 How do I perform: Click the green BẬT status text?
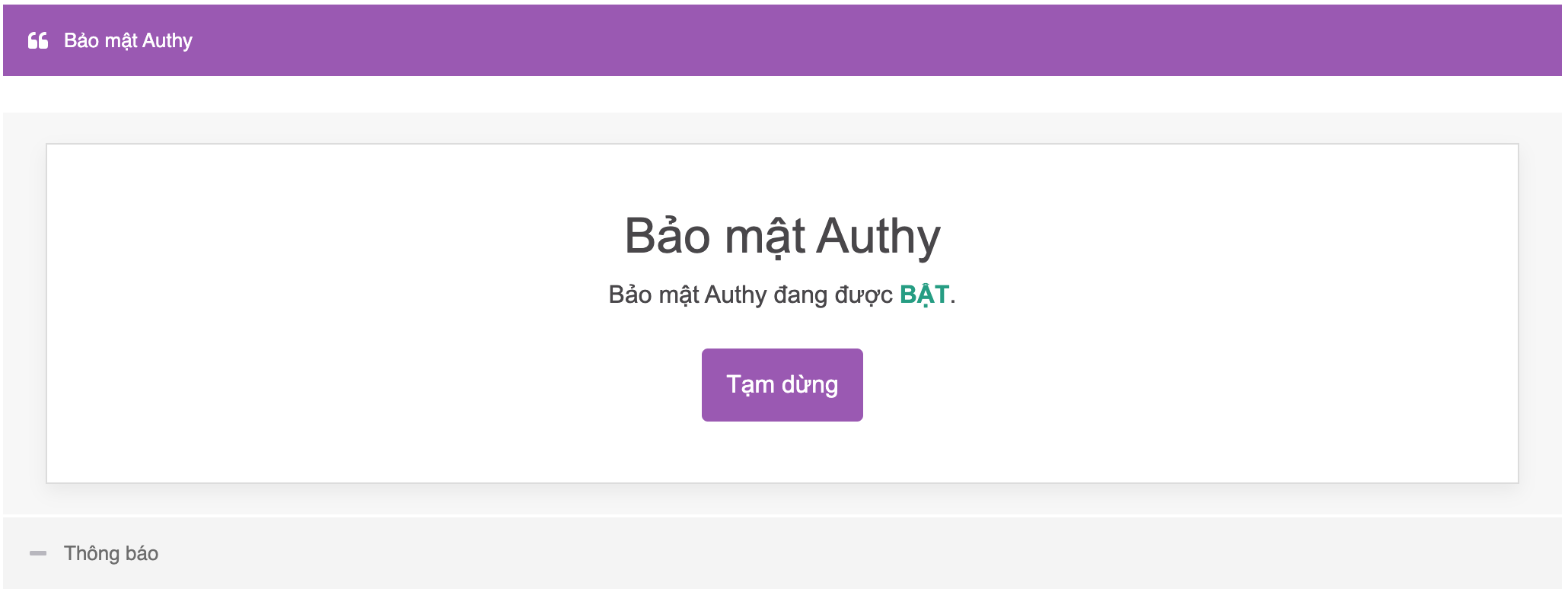coord(924,294)
